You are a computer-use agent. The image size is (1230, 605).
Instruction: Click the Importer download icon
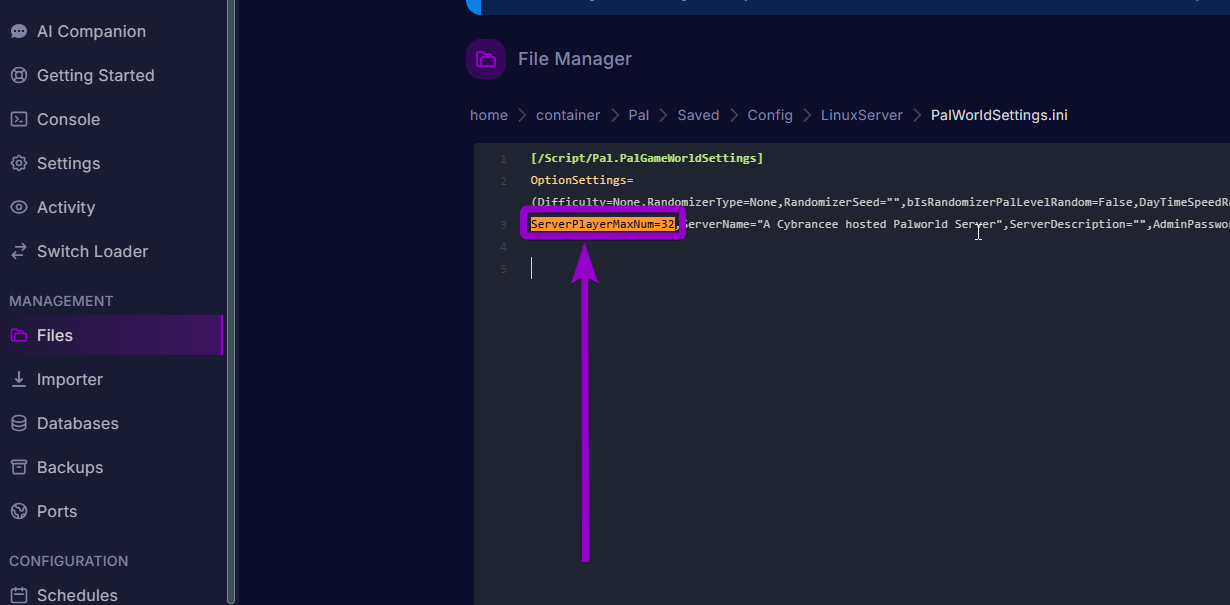[x=18, y=380]
